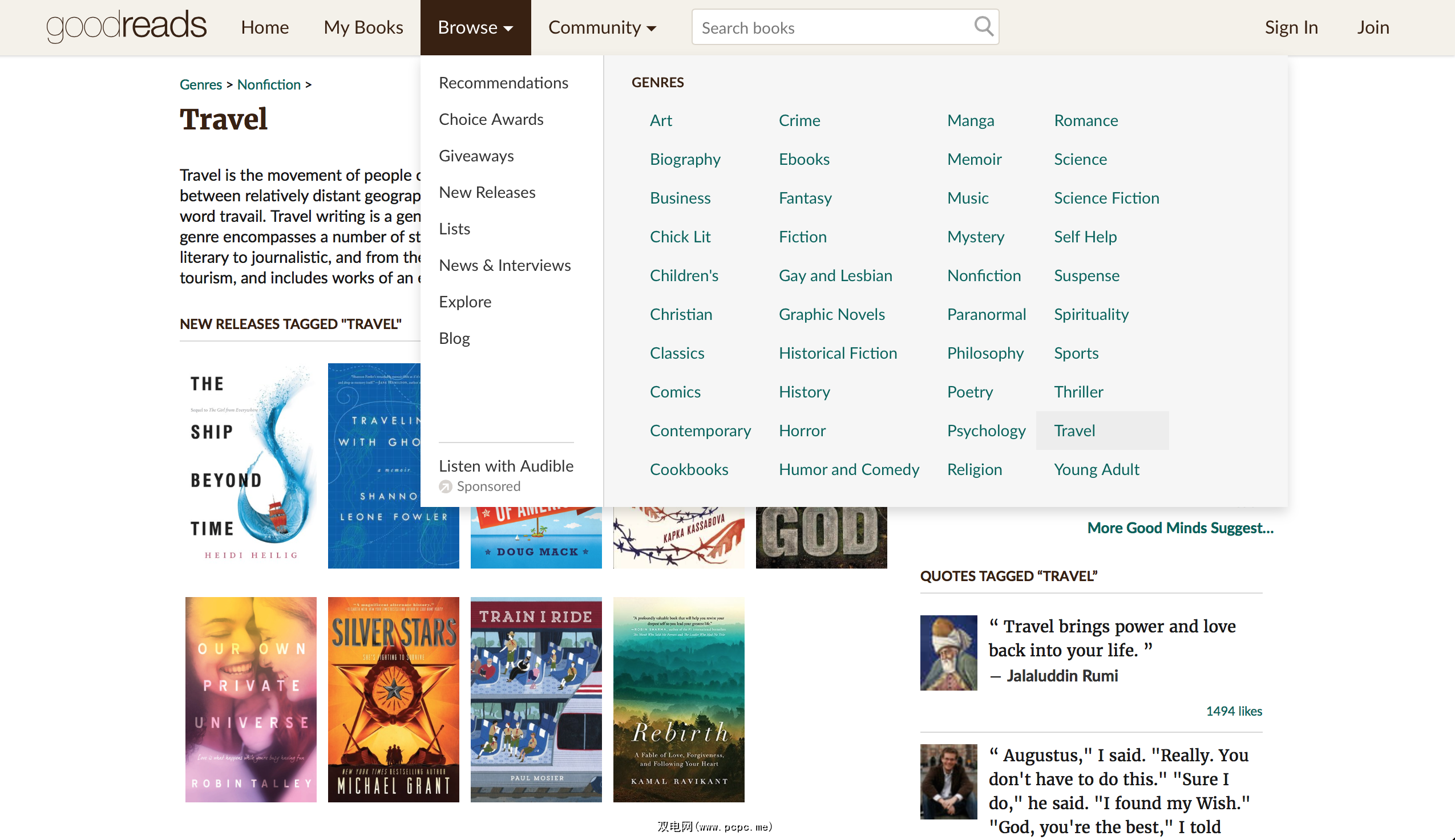The width and height of the screenshot is (1455, 840).
Task: Collapse the Browse dropdown menu
Action: (x=475, y=27)
